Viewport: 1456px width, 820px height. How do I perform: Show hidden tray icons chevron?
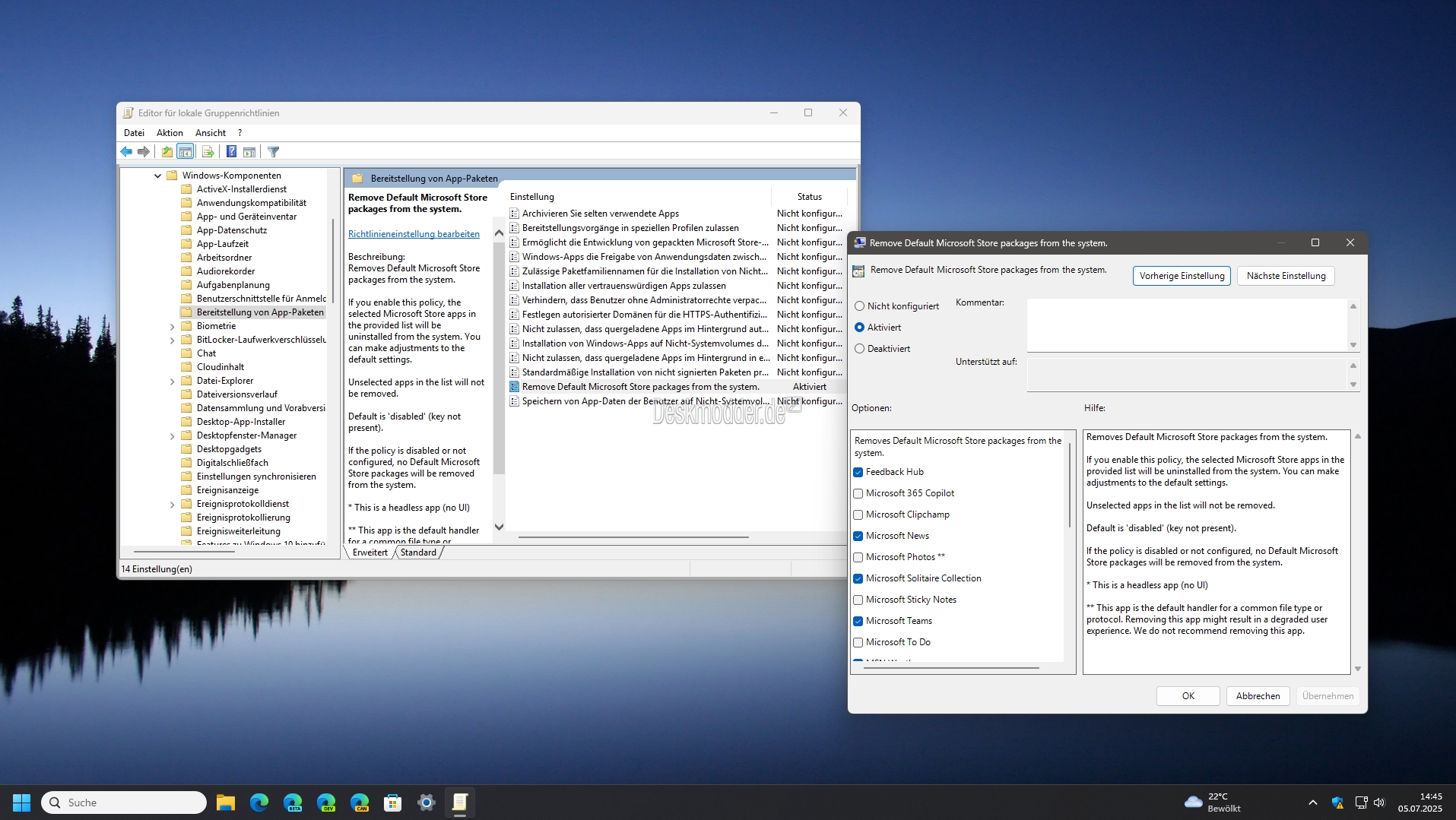click(1313, 803)
